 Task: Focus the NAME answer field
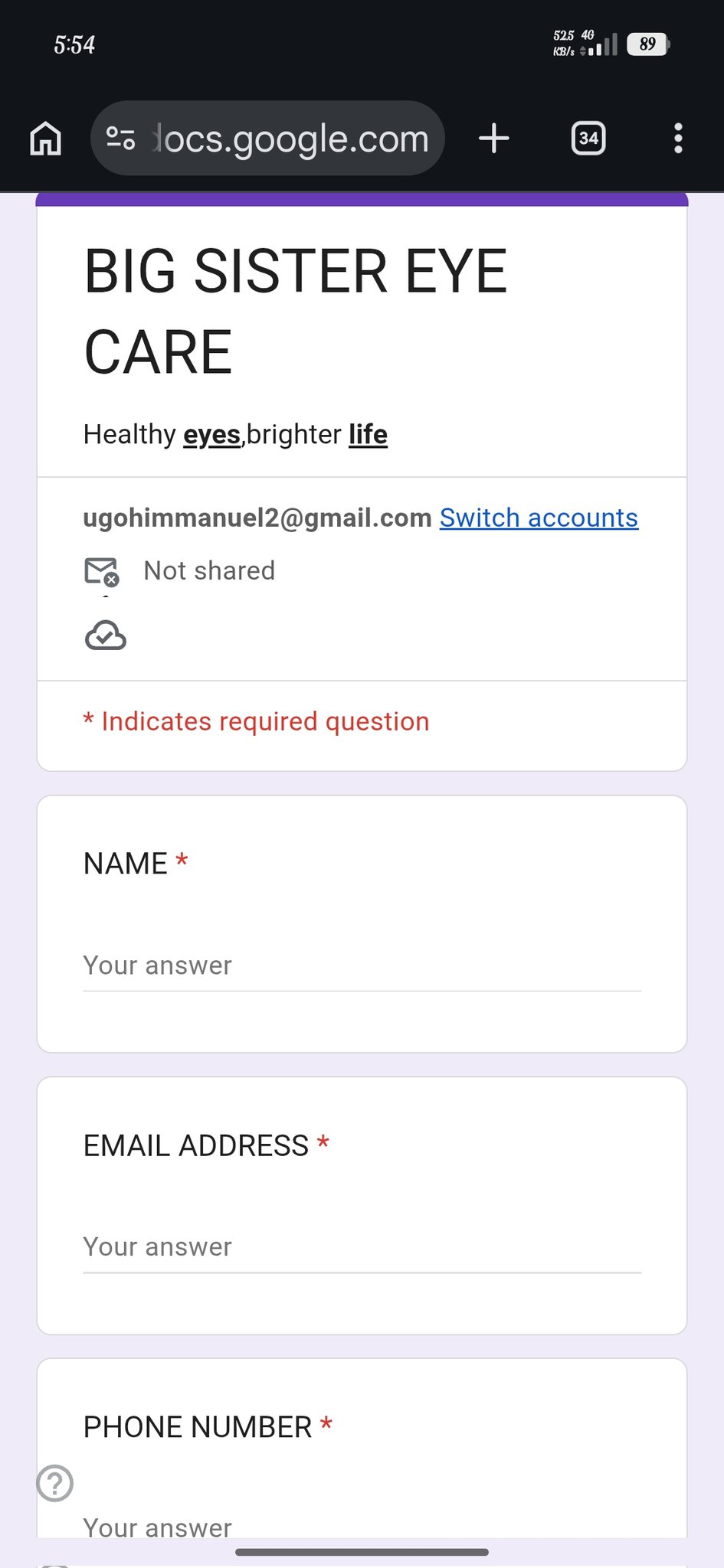[x=362, y=966]
